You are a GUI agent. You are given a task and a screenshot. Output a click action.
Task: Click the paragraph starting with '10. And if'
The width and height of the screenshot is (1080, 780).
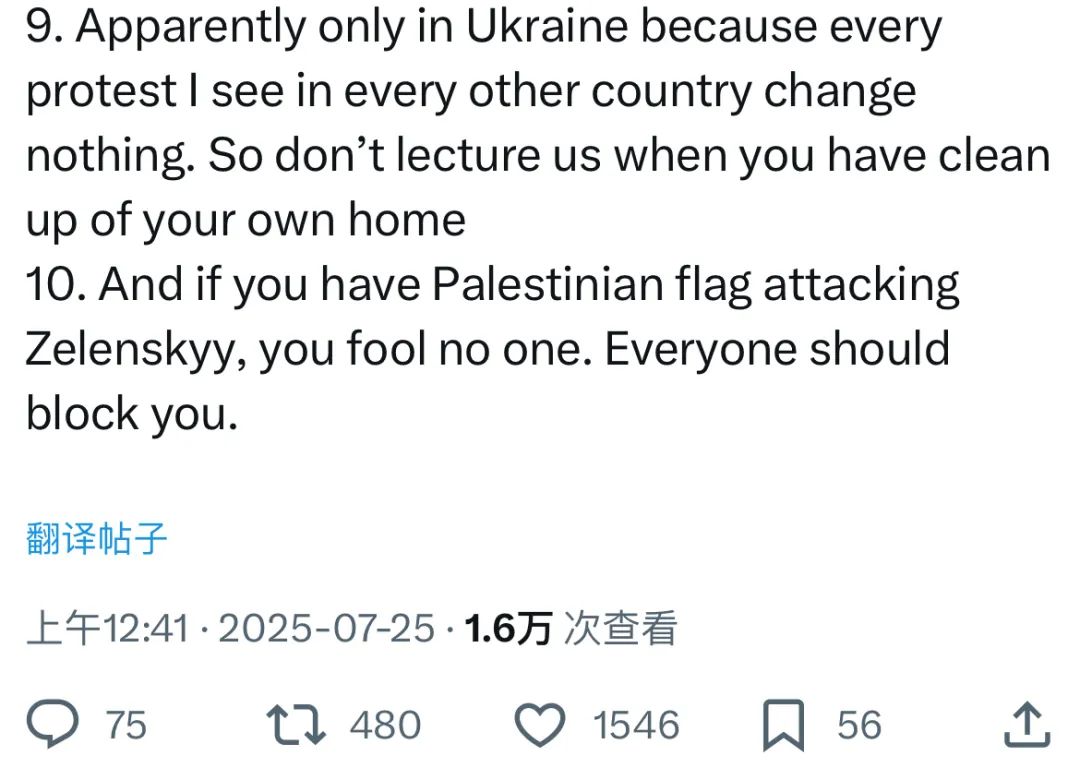pyautogui.click(x=492, y=349)
